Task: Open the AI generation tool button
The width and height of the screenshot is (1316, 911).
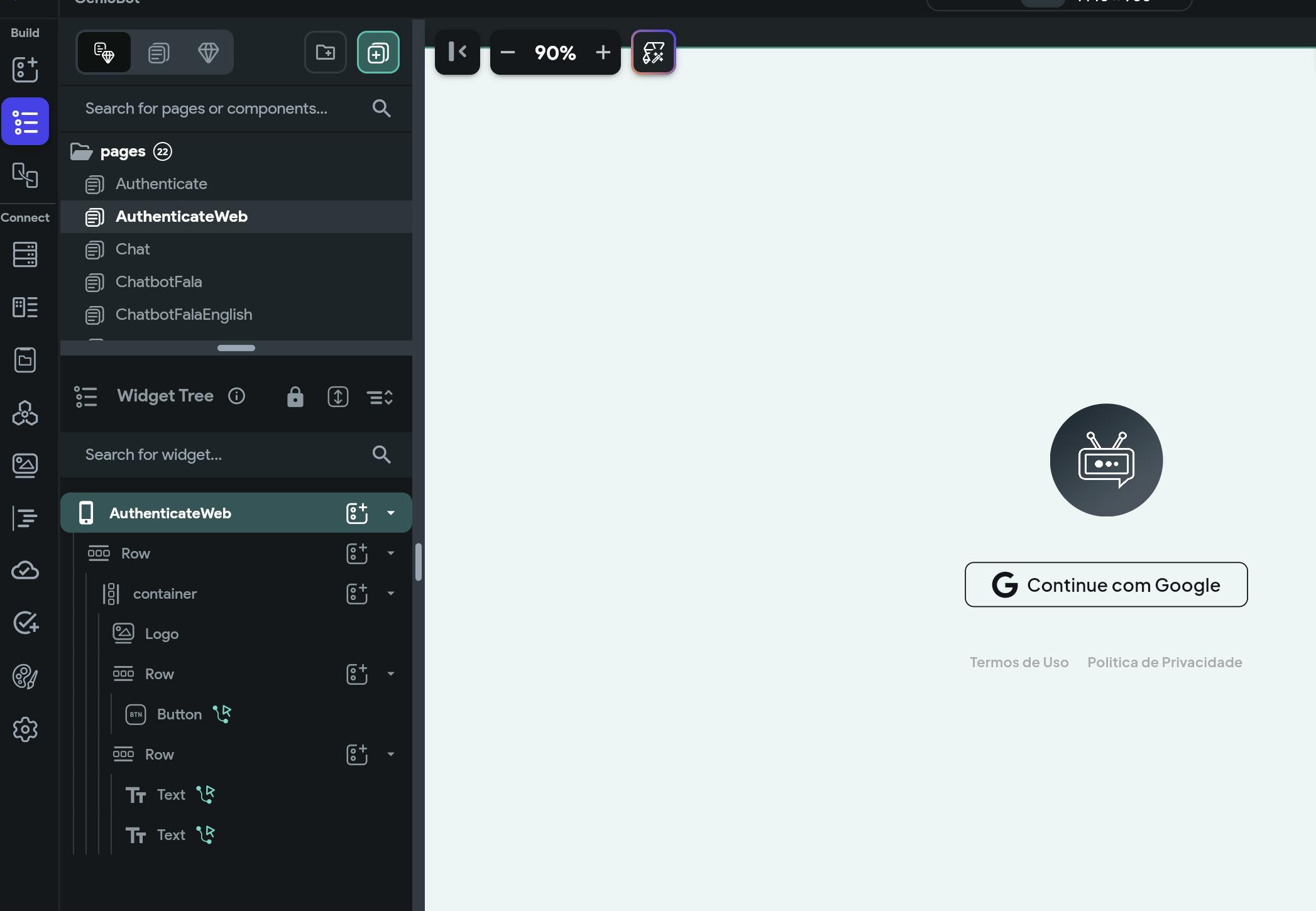Action: (654, 52)
